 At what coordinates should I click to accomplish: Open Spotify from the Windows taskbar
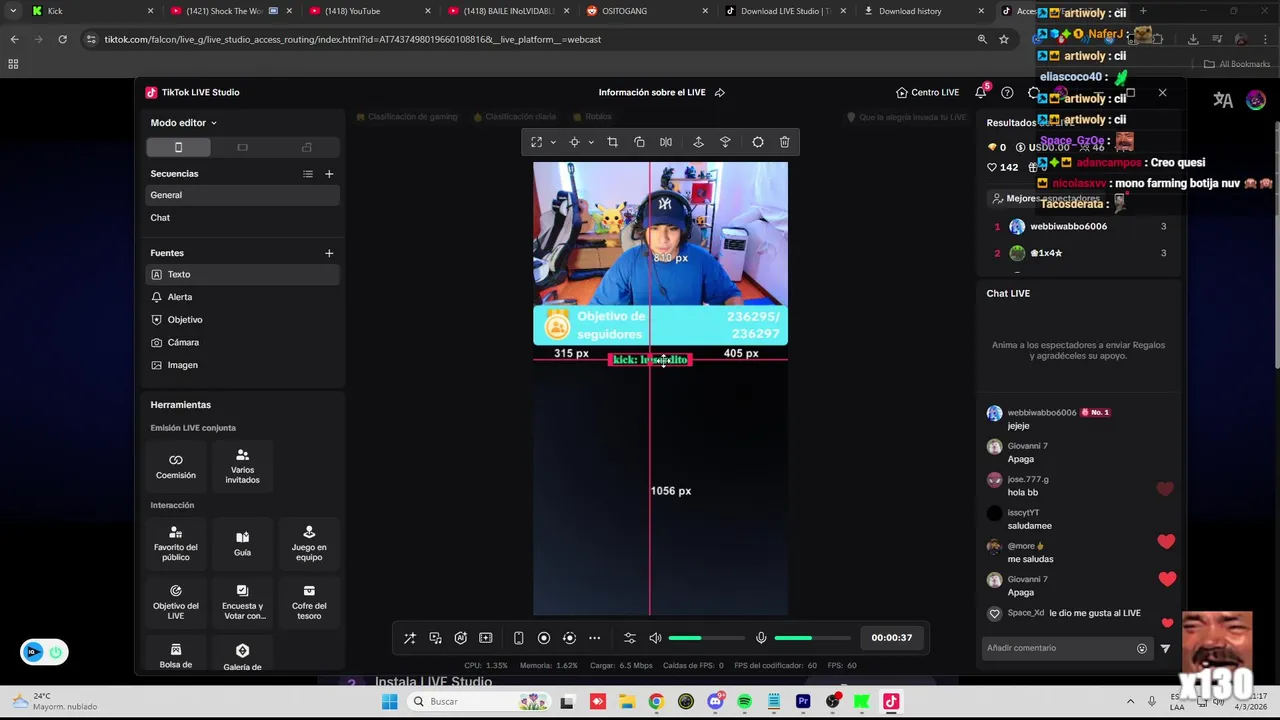[x=744, y=702]
